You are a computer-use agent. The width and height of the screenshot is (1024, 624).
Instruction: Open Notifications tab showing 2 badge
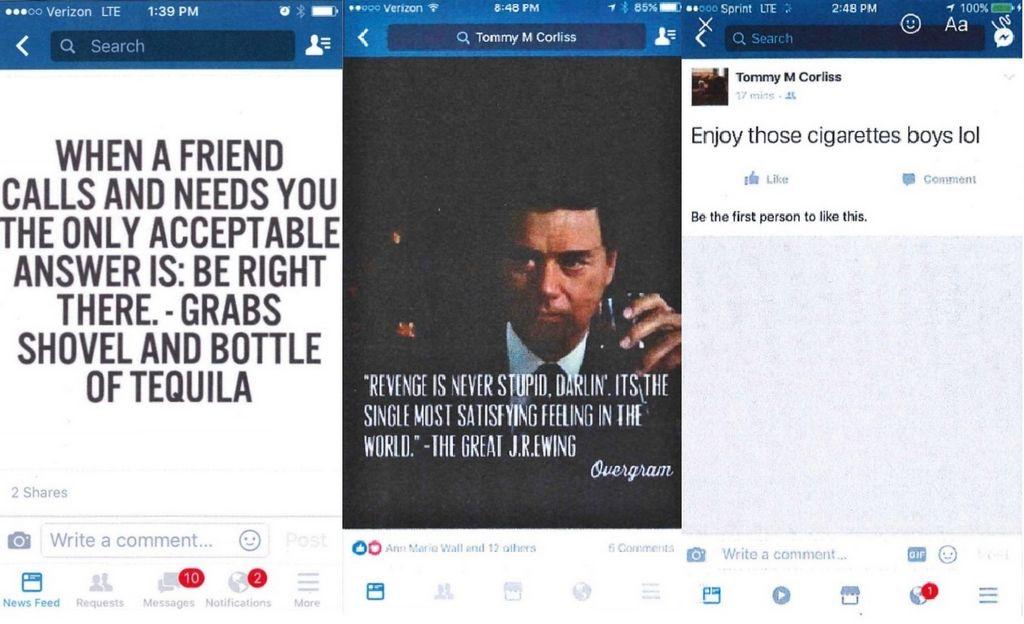point(238,589)
